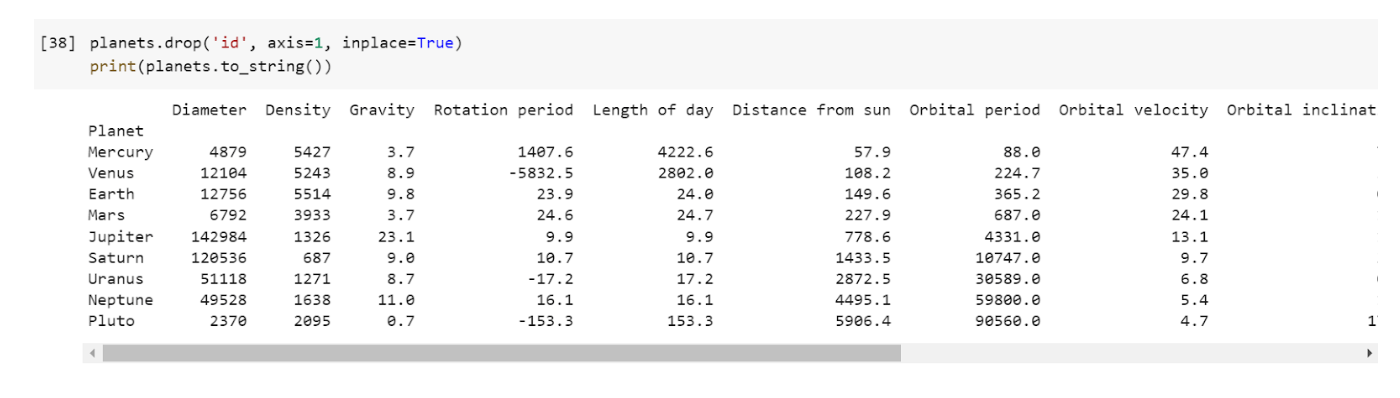Select the Pluto row label

click(x=111, y=322)
